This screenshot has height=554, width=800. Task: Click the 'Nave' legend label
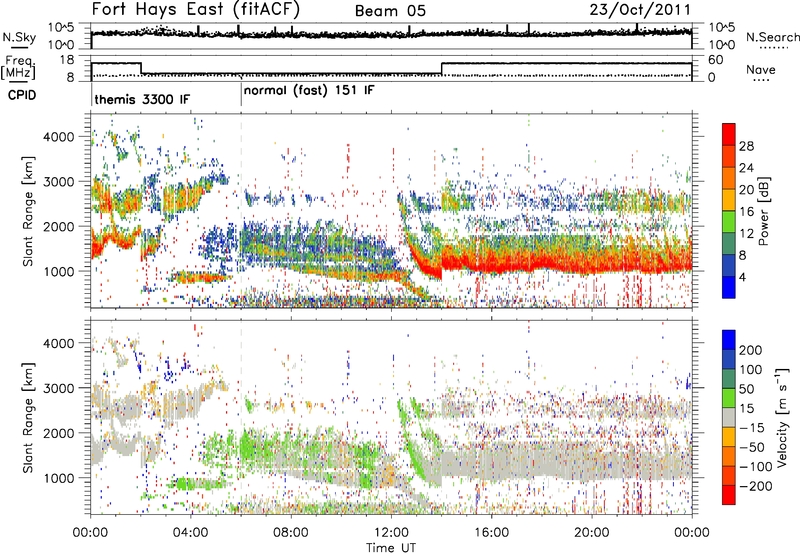[x=760, y=69]
